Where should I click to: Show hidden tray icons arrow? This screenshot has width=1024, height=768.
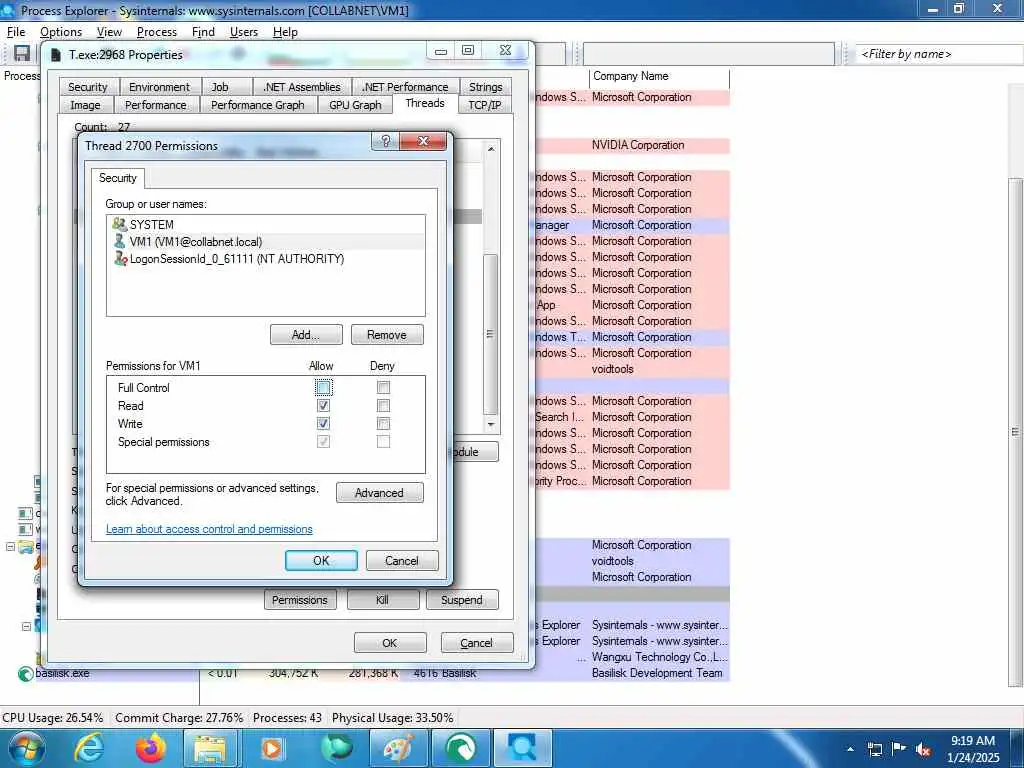[850, 749]
